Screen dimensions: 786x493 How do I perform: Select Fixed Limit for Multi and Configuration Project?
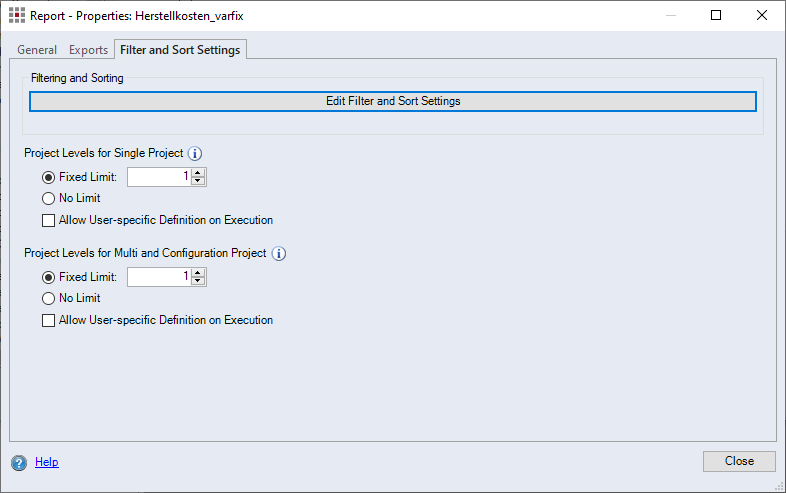[x=48, y=277]
